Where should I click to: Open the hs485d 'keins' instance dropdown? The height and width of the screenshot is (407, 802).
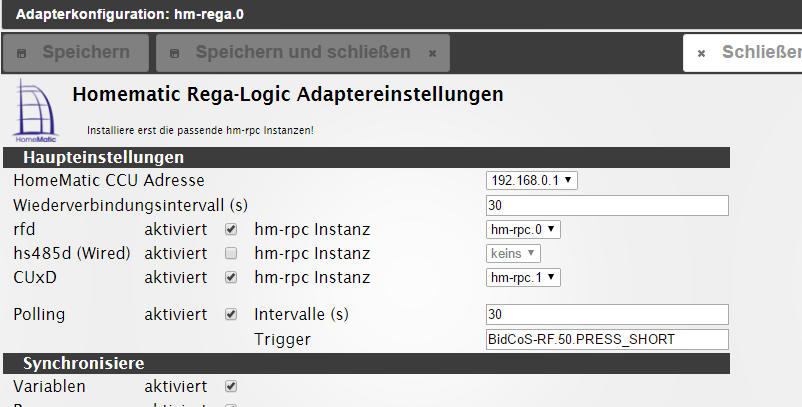pyautogui.click(x=513, y=253)
